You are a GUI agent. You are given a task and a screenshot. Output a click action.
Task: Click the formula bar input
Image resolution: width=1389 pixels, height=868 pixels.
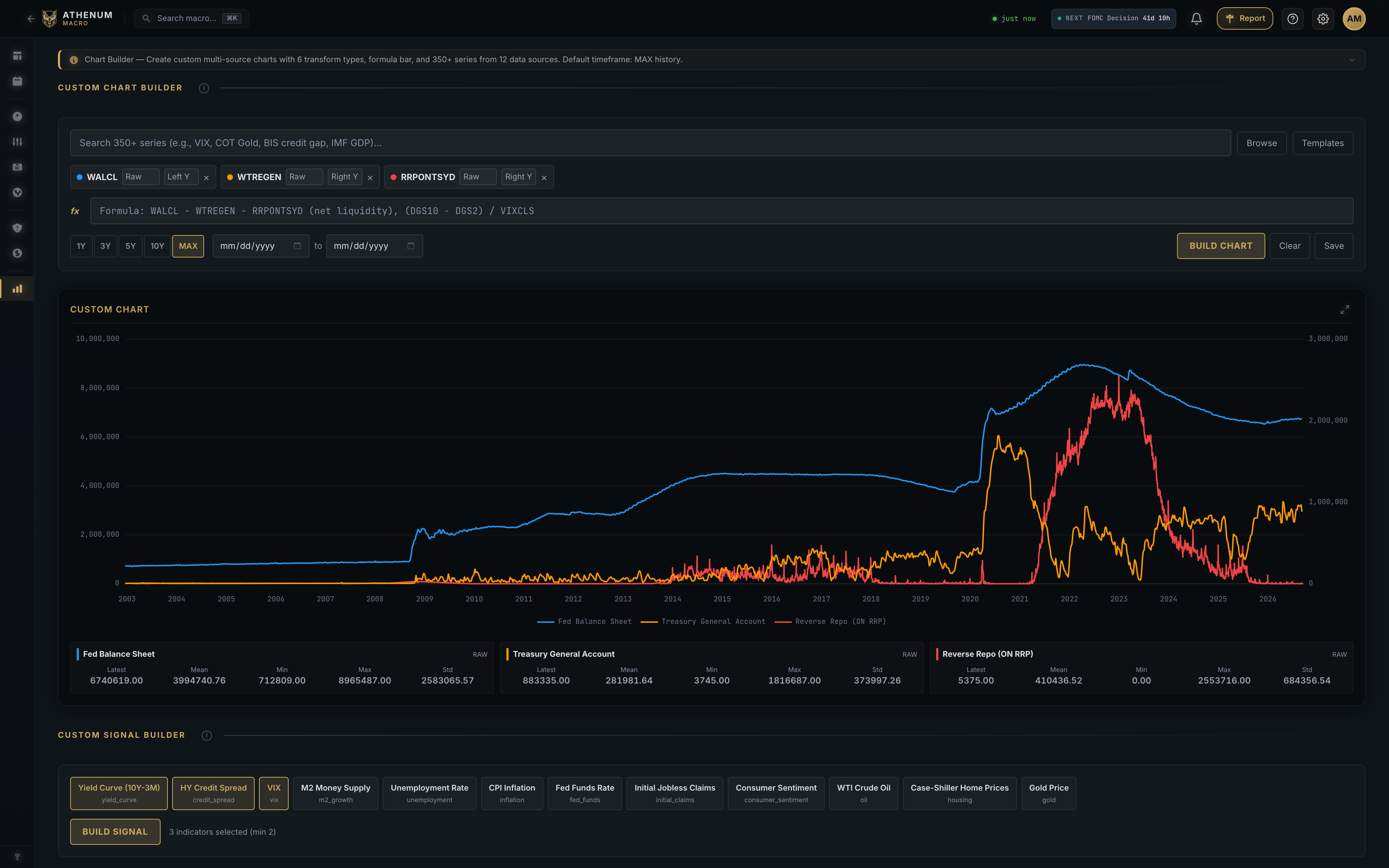[722, 211]
